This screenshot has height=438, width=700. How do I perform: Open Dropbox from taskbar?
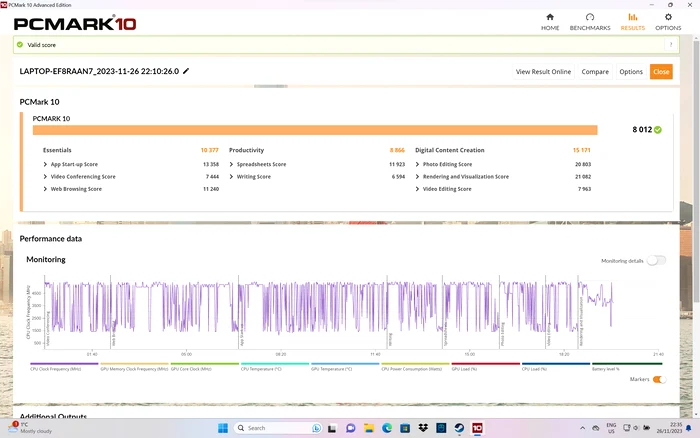(423, 428)
